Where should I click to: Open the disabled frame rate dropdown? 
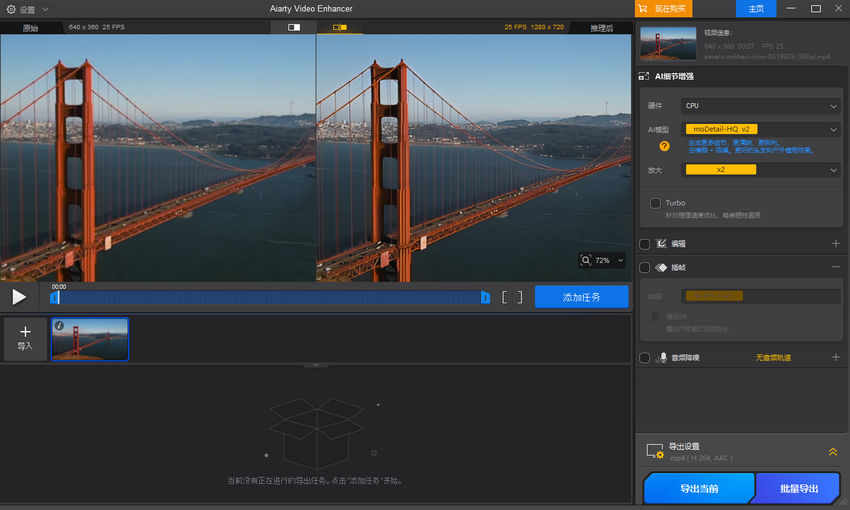point(761,296)
